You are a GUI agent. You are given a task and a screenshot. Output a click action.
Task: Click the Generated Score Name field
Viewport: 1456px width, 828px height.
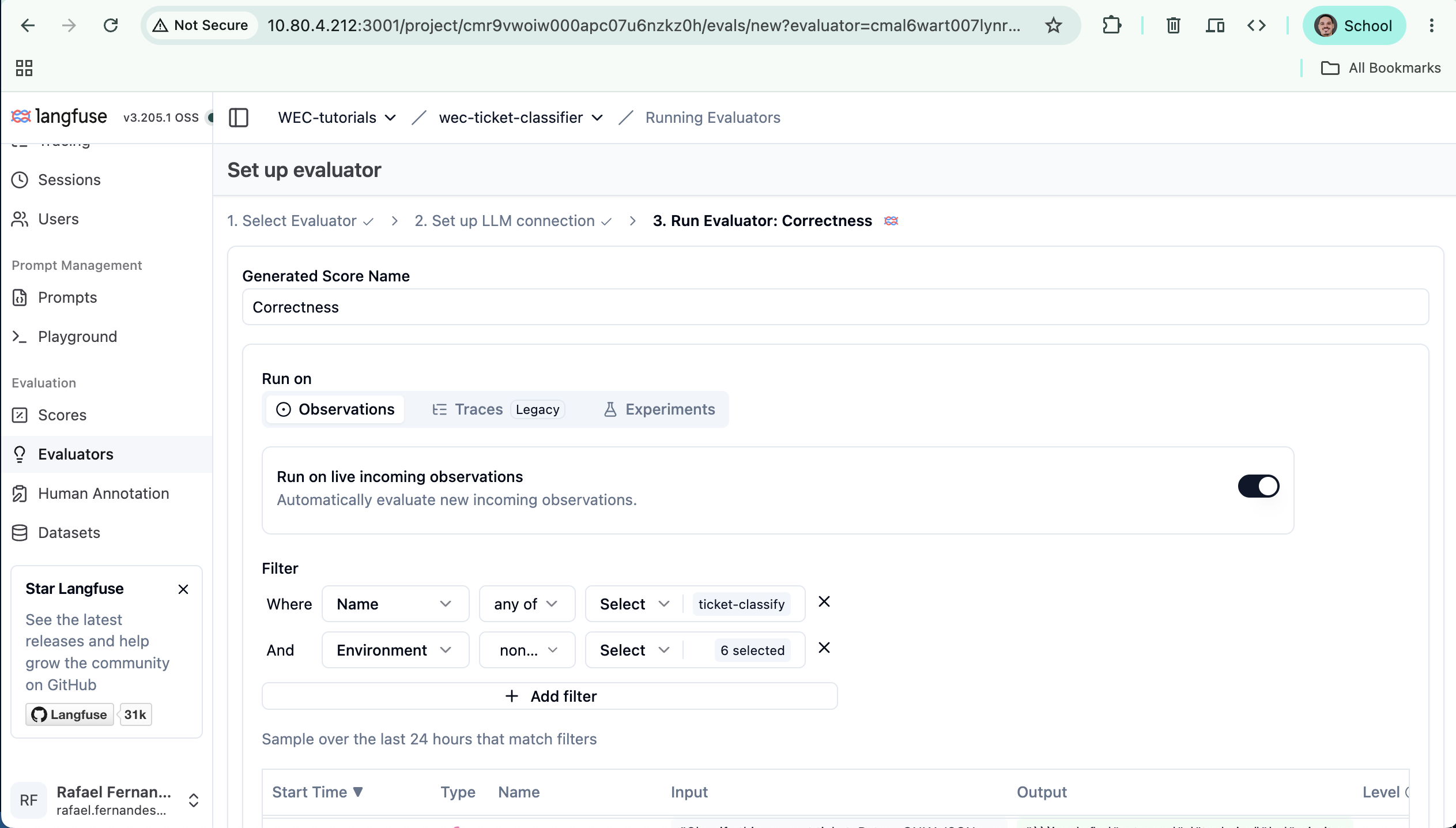click(x=835, y=307)
